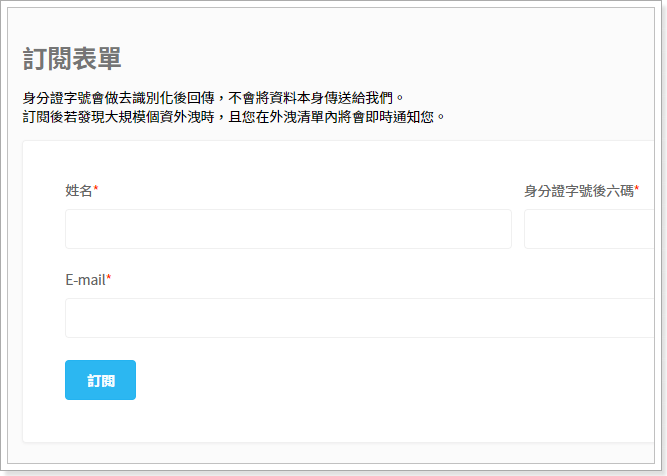The height and width of the screenshot is (476, 667).
Task: Click the sentence about 大規模個資外洩 notification
Action: coord(233,116)
